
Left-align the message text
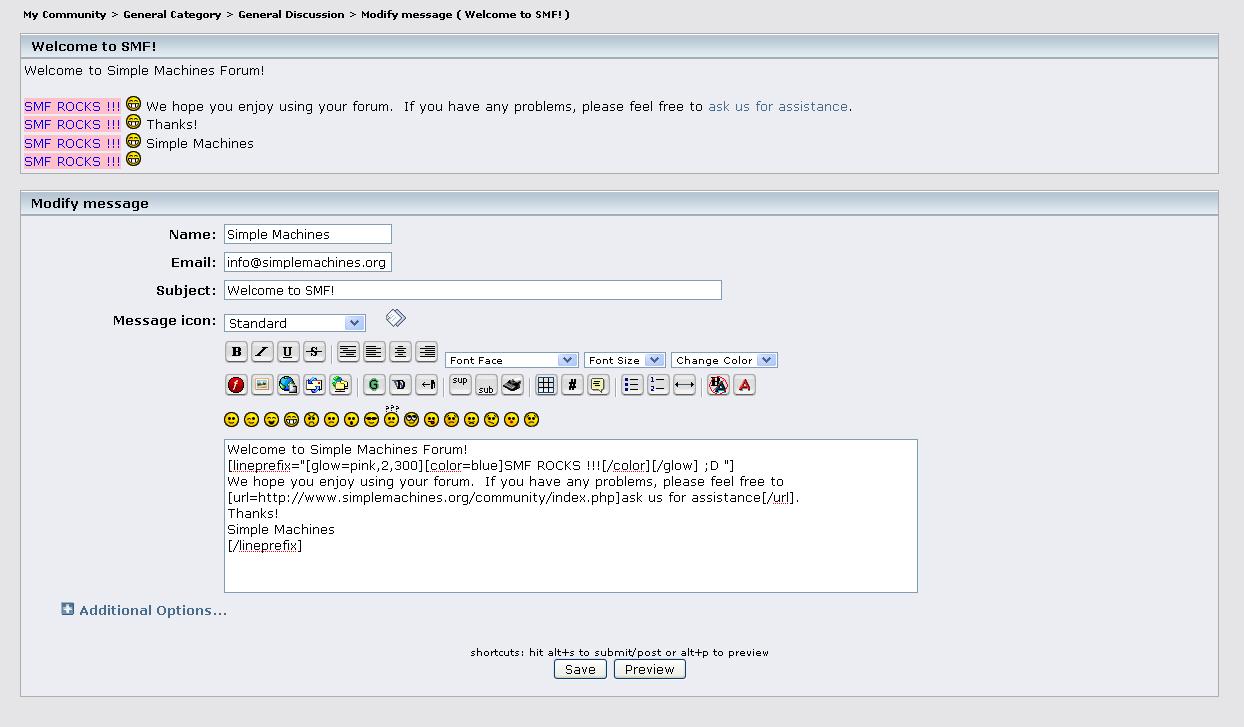click(374, 351)
